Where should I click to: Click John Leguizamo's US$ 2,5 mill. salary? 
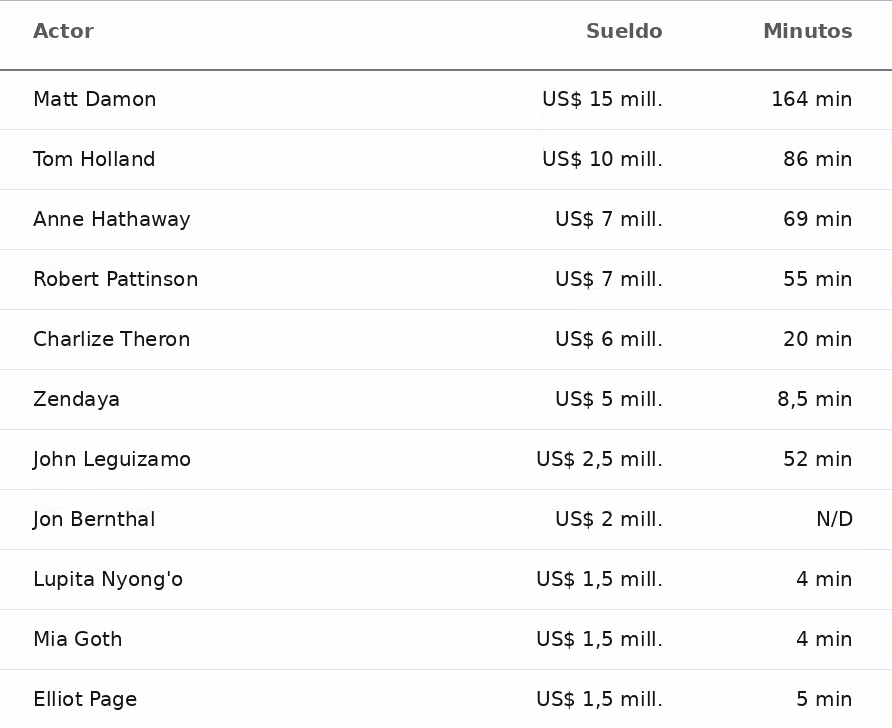point(600,460)
